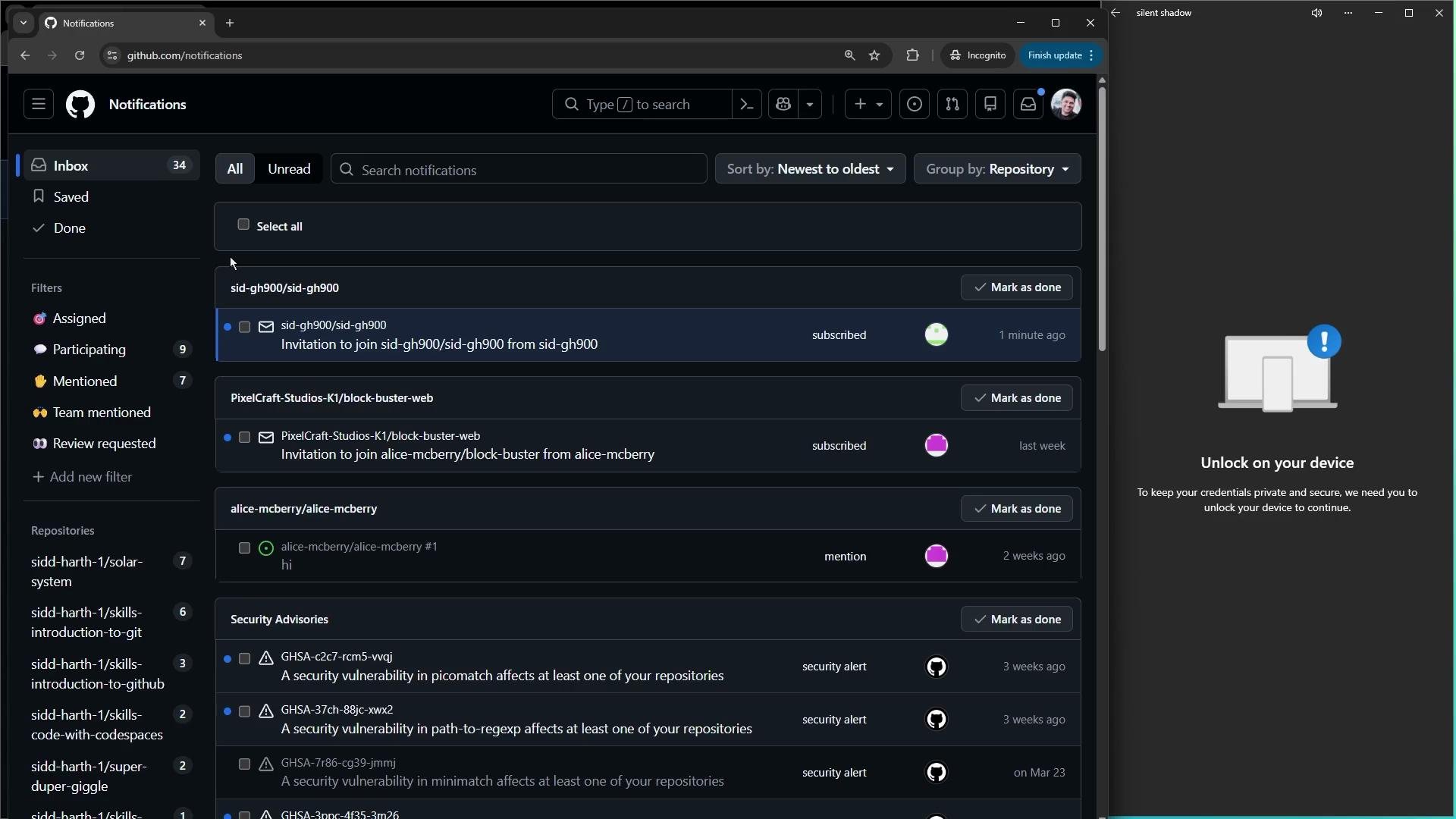
Task: Open the Sort by Newest to oldest dropdown
Action: click(810, 169)
